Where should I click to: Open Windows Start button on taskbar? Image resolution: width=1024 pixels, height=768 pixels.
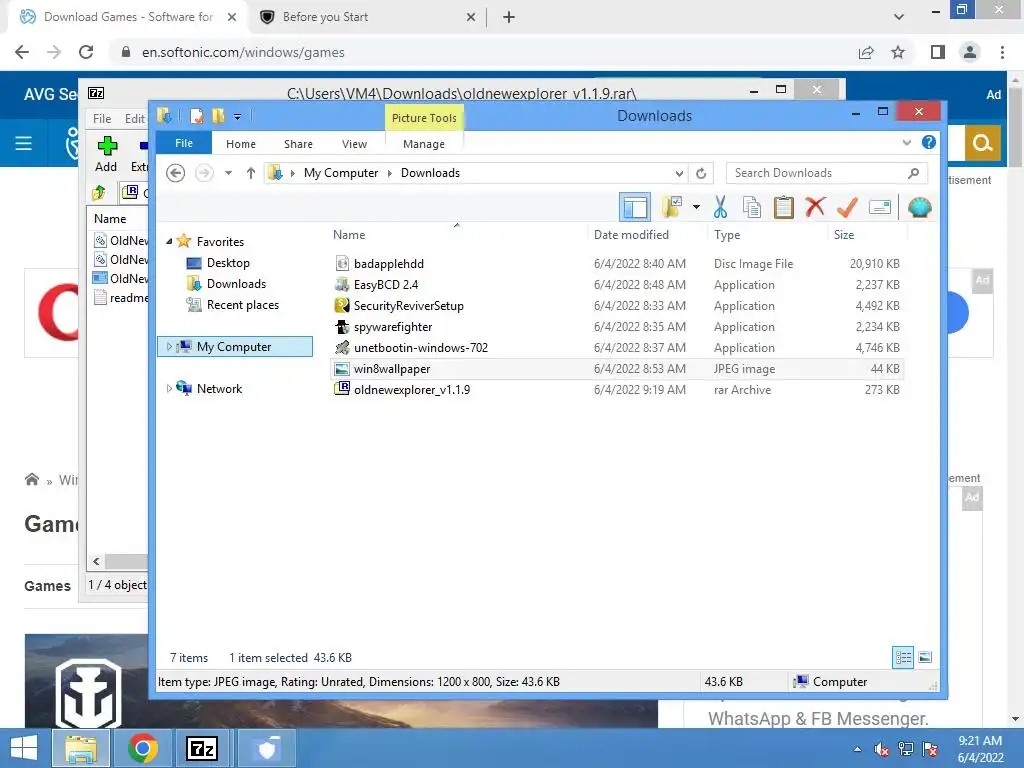pos(24,748)
